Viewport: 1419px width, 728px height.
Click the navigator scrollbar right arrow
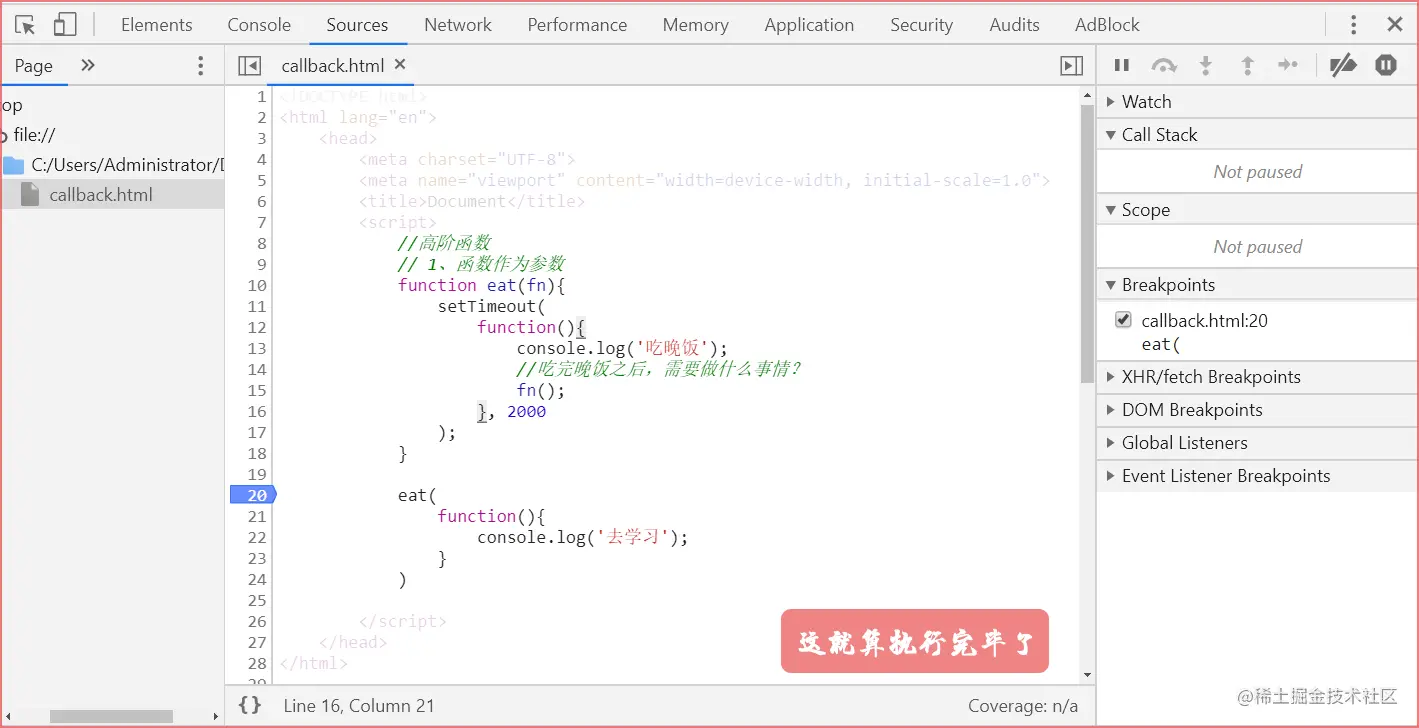click(x=216, y=716)
